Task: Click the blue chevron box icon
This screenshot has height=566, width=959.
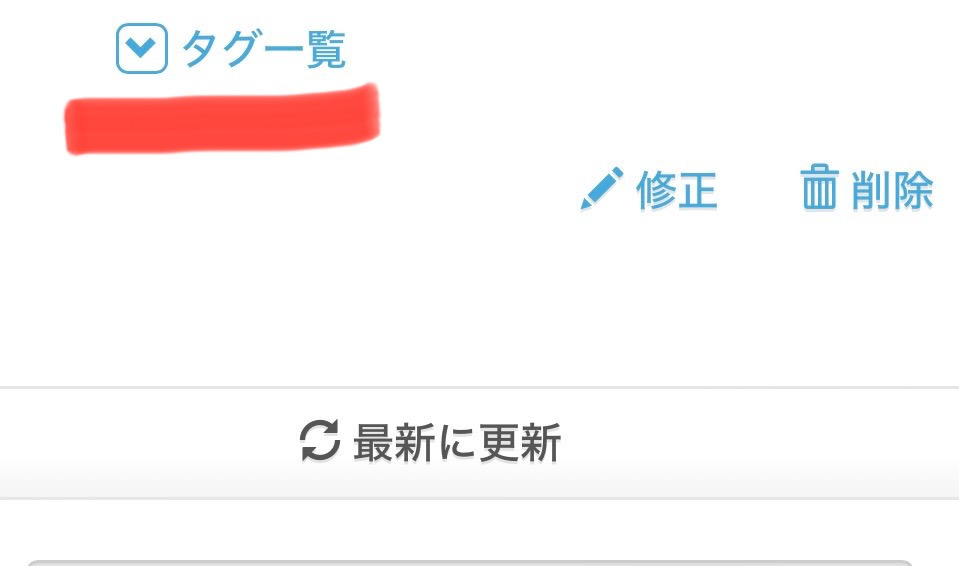Action: (142, 48)
